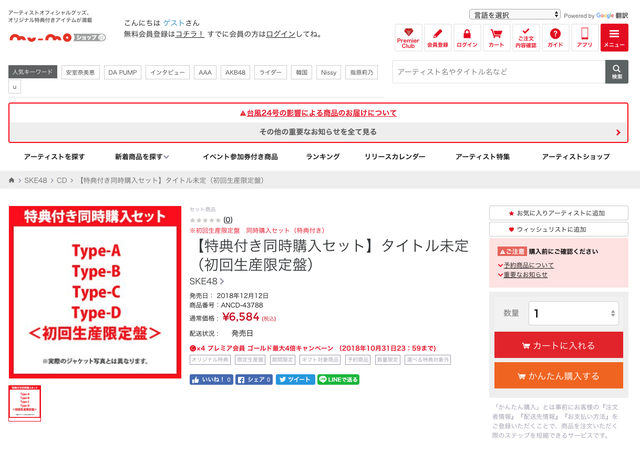
Task: Open the shopping cart icon
Action: (x=496, y=38)
